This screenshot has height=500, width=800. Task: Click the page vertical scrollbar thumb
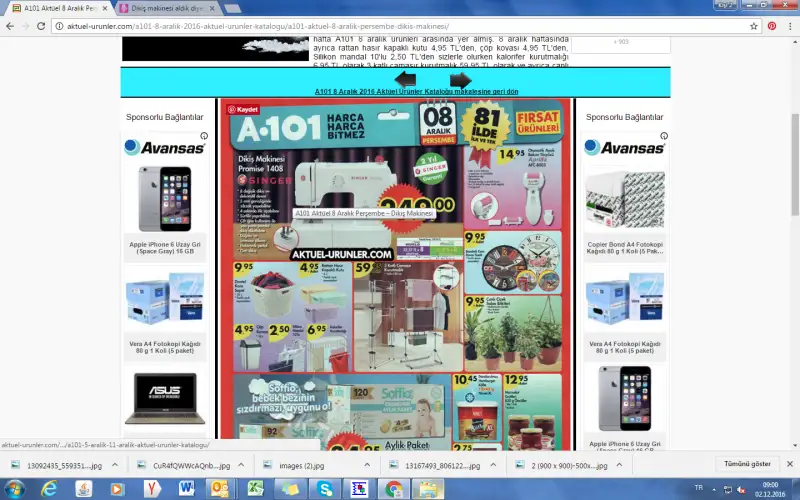(x=795, y=164)
